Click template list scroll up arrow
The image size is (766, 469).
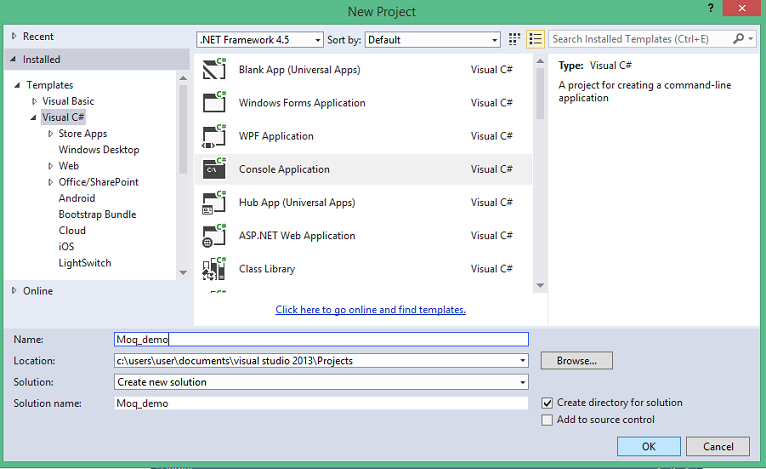tap(540, 61)
